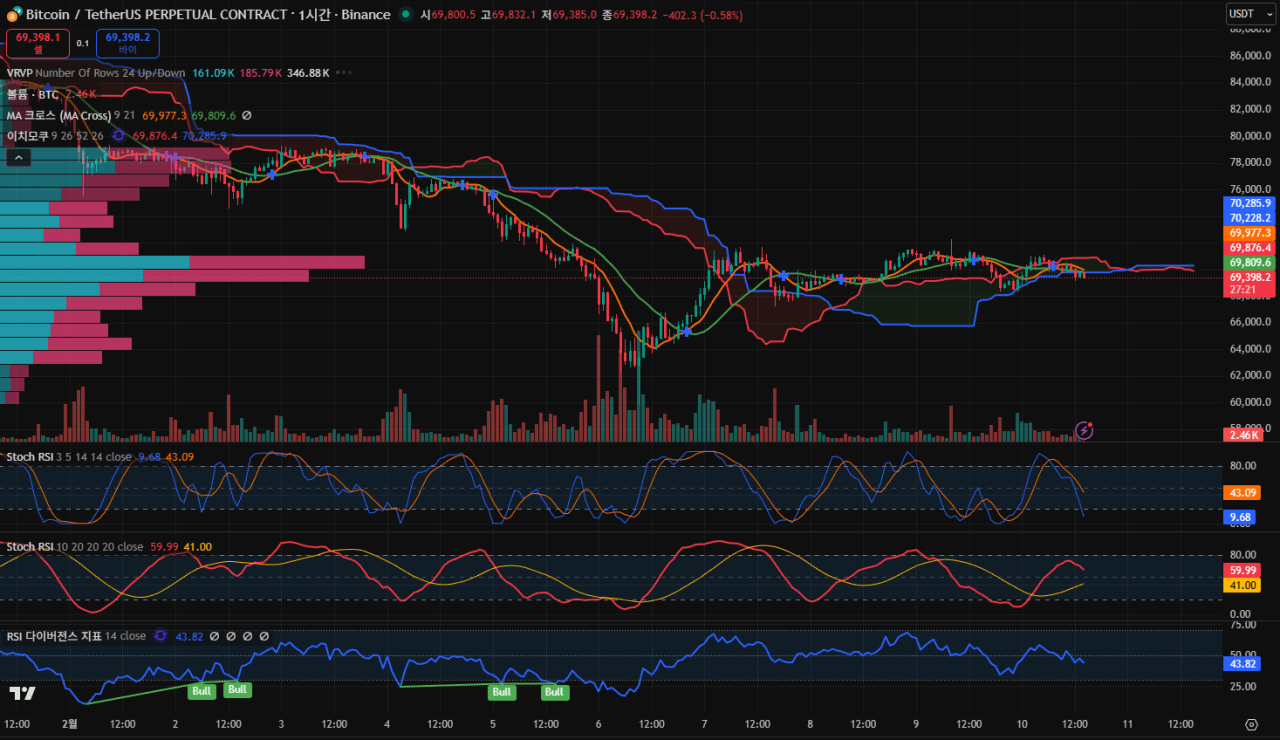1280x740 pixels.
Task: Click the RSI divergence purple refresh icon
Action: 160,636
